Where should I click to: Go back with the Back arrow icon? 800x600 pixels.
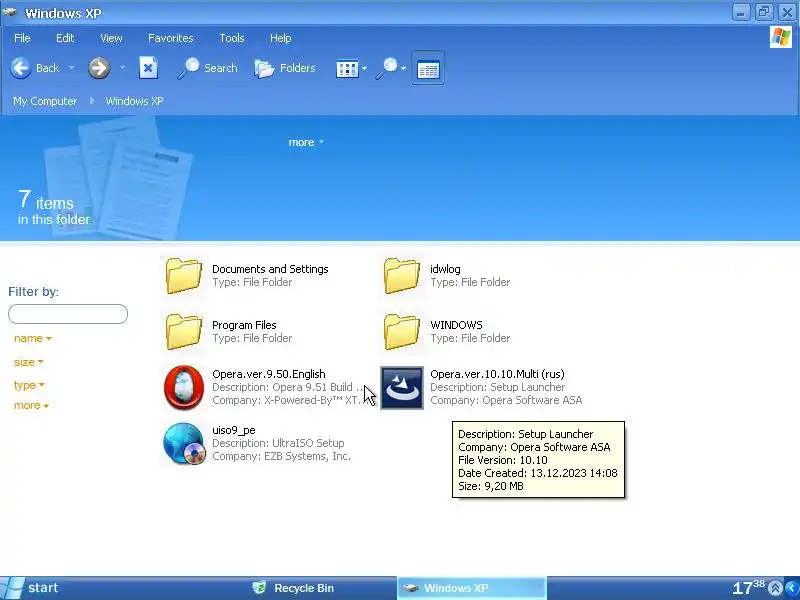click(21, 68)
